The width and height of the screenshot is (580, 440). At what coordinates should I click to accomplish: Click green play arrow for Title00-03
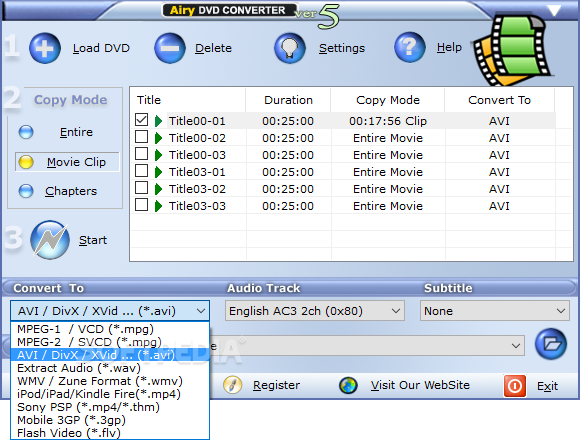point(159,155)
